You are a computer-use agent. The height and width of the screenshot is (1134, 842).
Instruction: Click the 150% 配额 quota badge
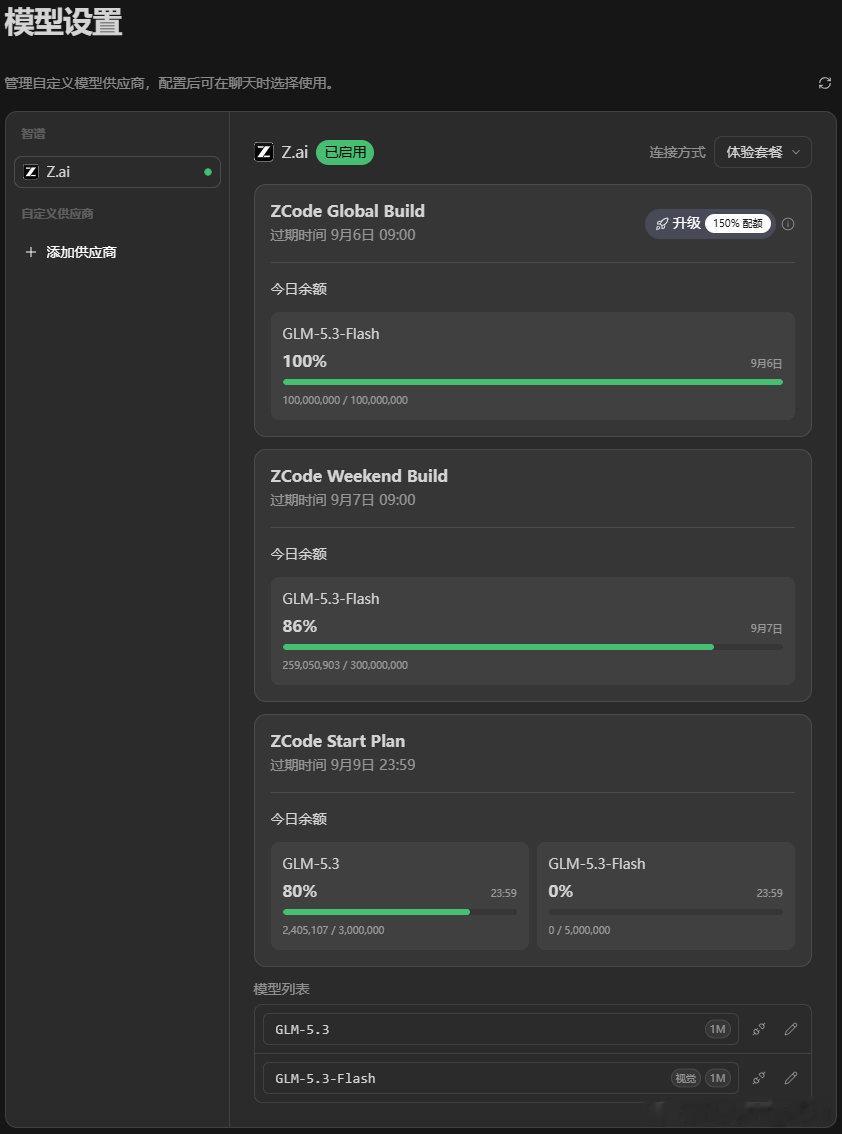tap(738, 223)
